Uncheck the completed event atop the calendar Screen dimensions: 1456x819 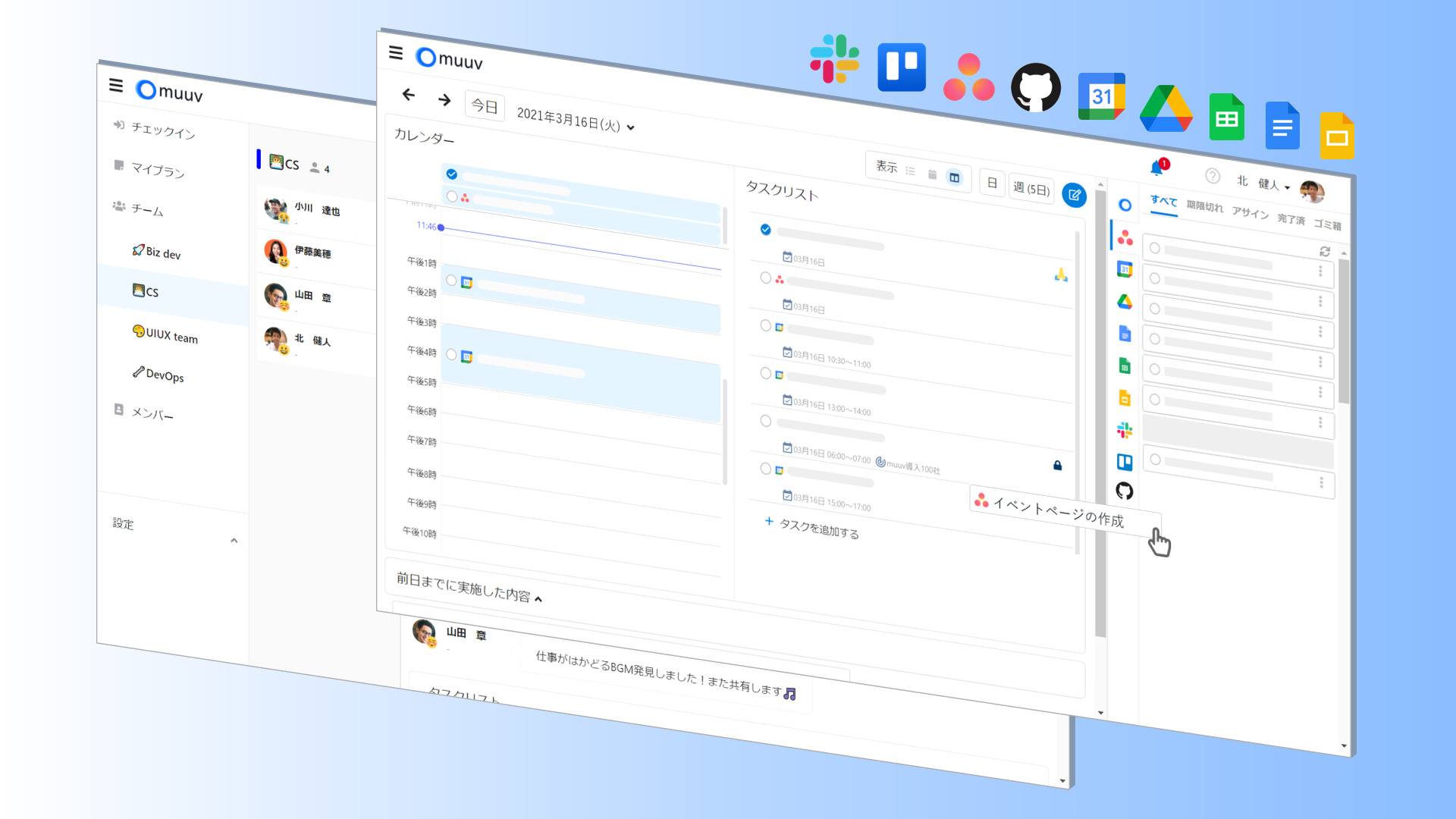point(451,174)
